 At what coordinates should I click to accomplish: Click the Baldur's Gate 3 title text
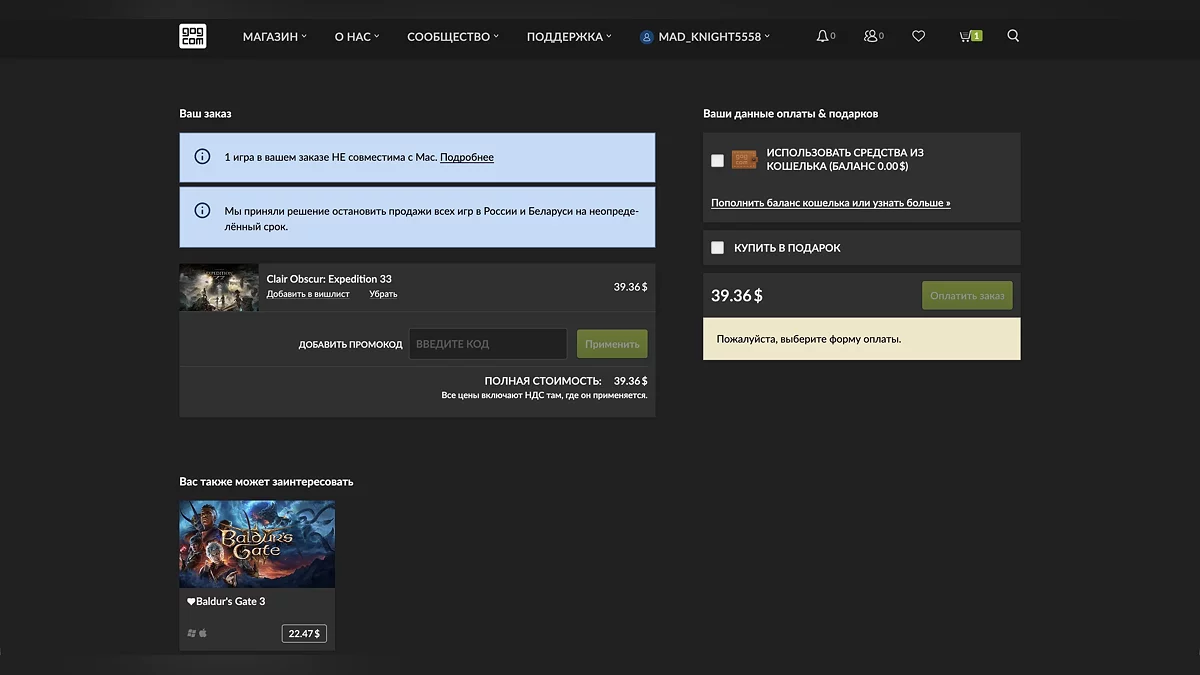(231, 602)
